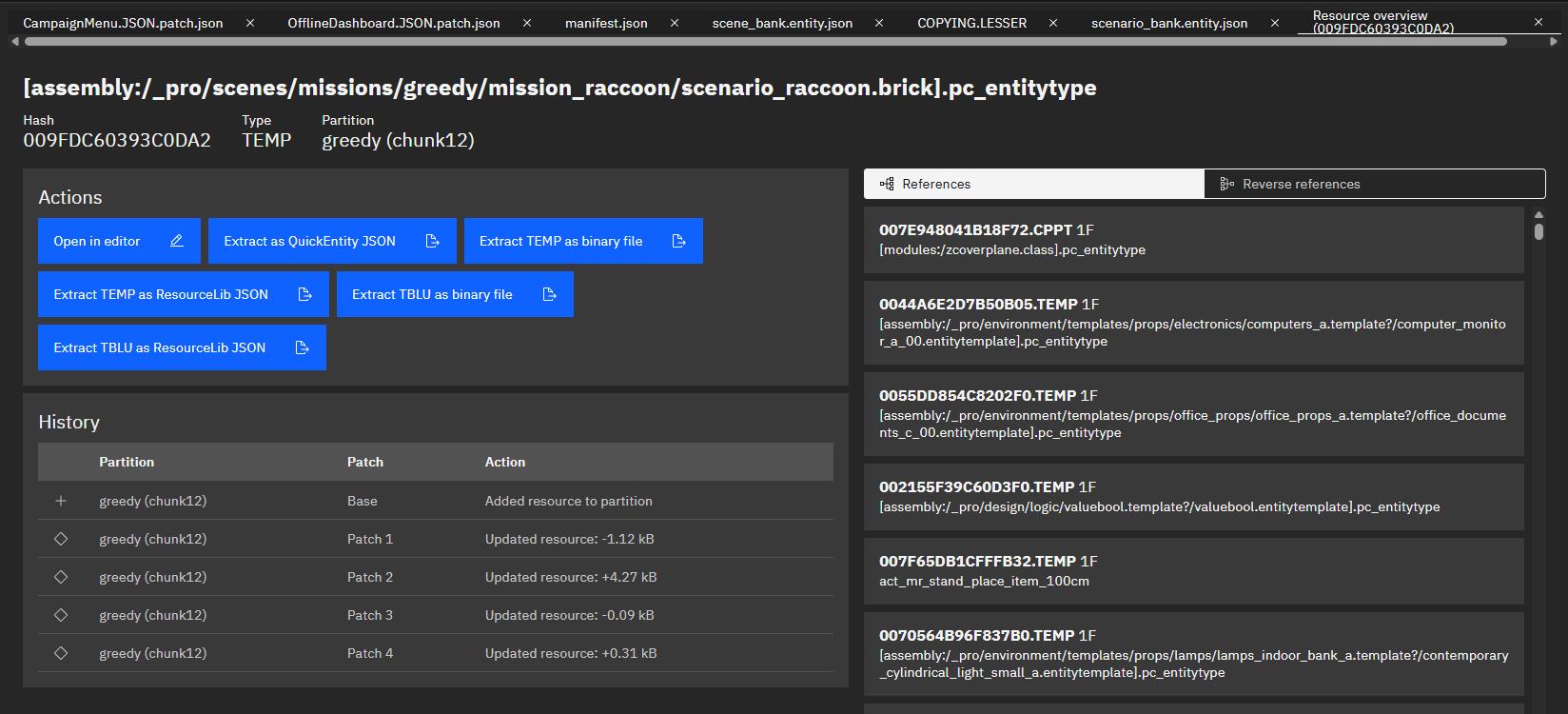Viewport: 1568px width, 714px height.
Task: Click the references list vertical scrollbar thumb
Action: coord(1539,230)
